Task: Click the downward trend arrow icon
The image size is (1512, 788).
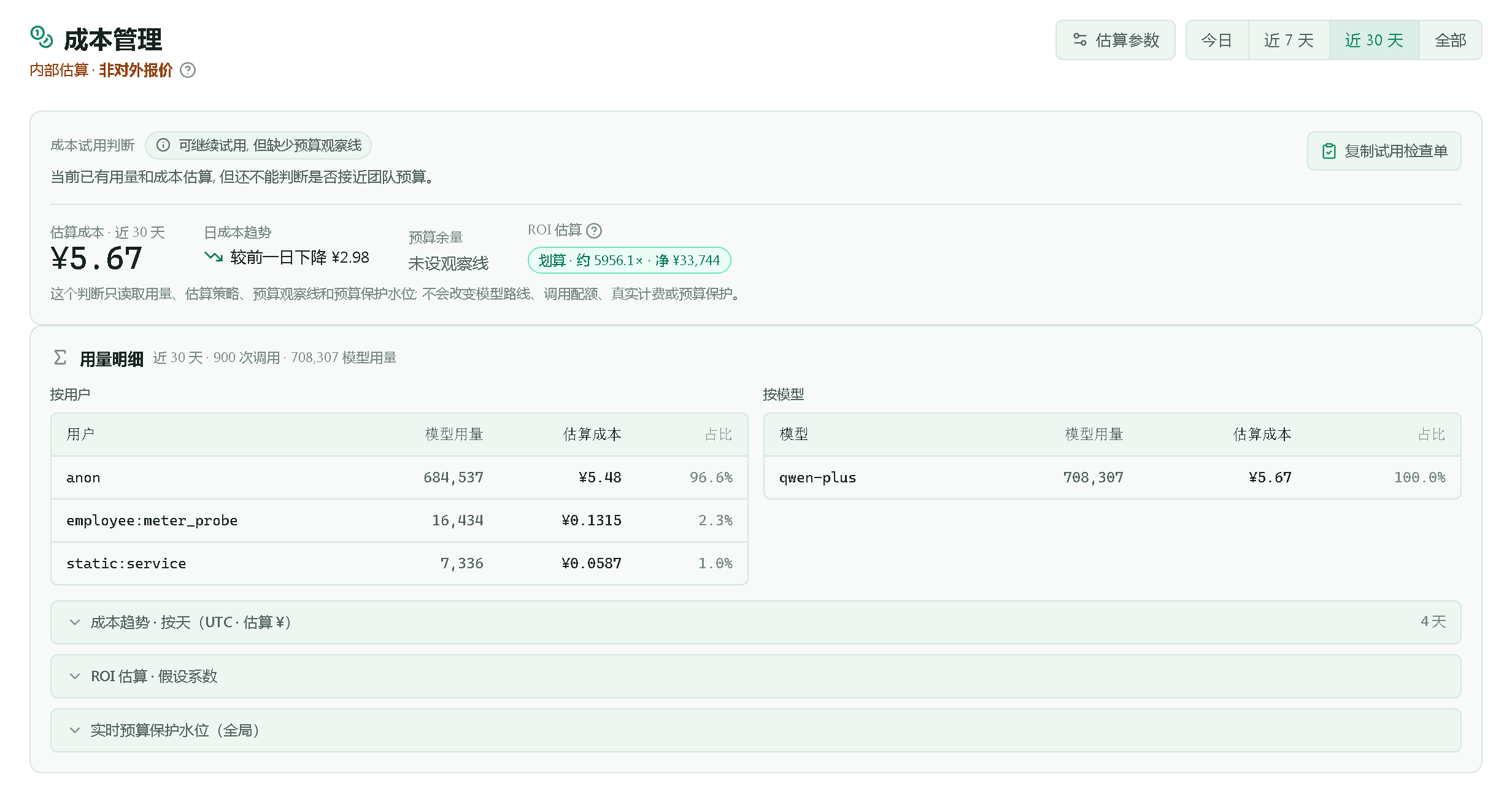Action: 214,257
